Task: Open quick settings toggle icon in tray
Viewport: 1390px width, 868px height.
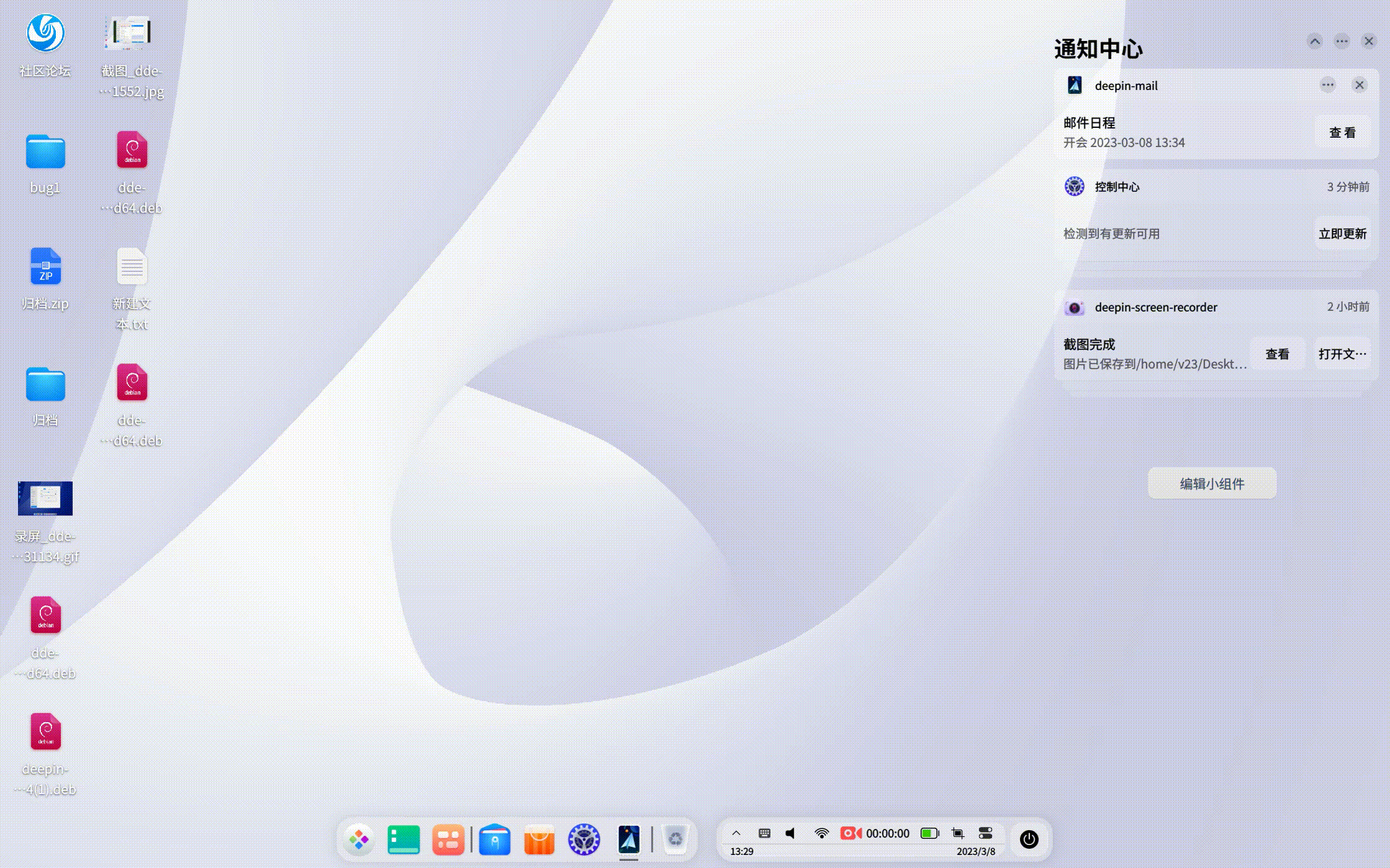Action: pos(986,833)
